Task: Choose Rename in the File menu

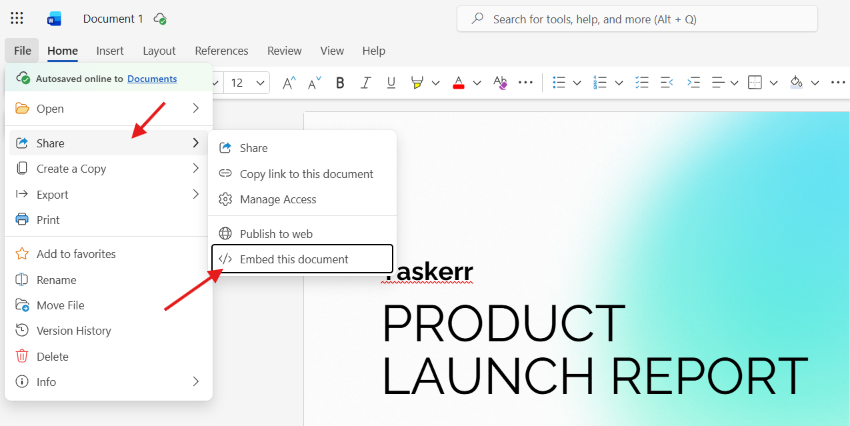Action: point(108,280)
